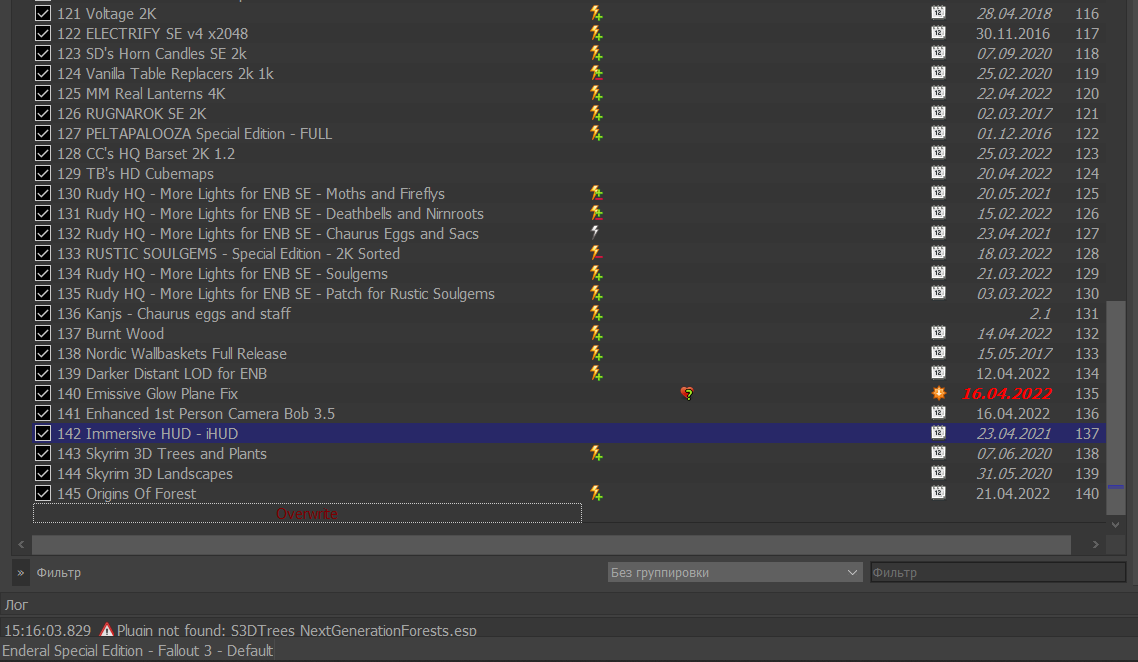Viewport: 1138px width, 662px height.
Task: Uncheck the Nordic Wallbaskets Full Release mod
Action: click(x=43, y=354)
